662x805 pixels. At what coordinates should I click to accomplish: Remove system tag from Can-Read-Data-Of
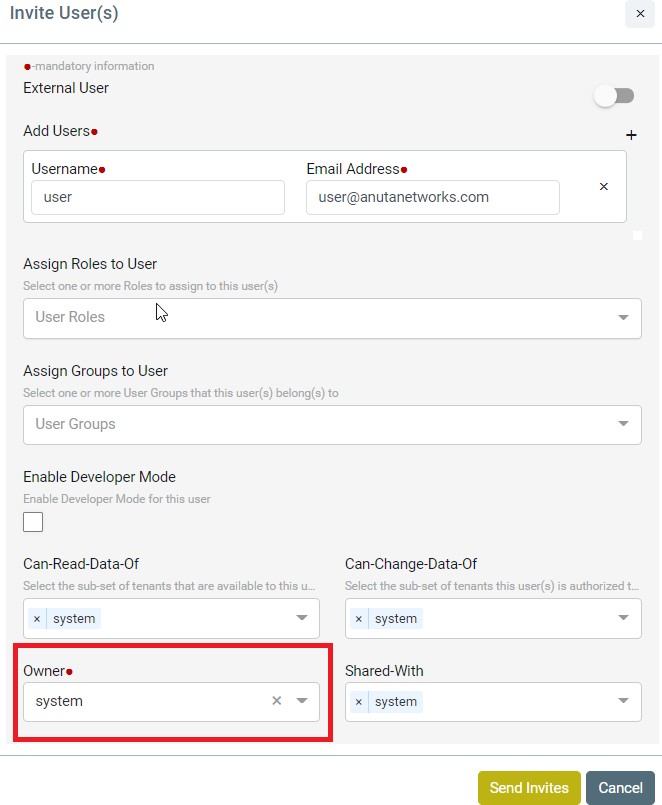coord(37,619)
